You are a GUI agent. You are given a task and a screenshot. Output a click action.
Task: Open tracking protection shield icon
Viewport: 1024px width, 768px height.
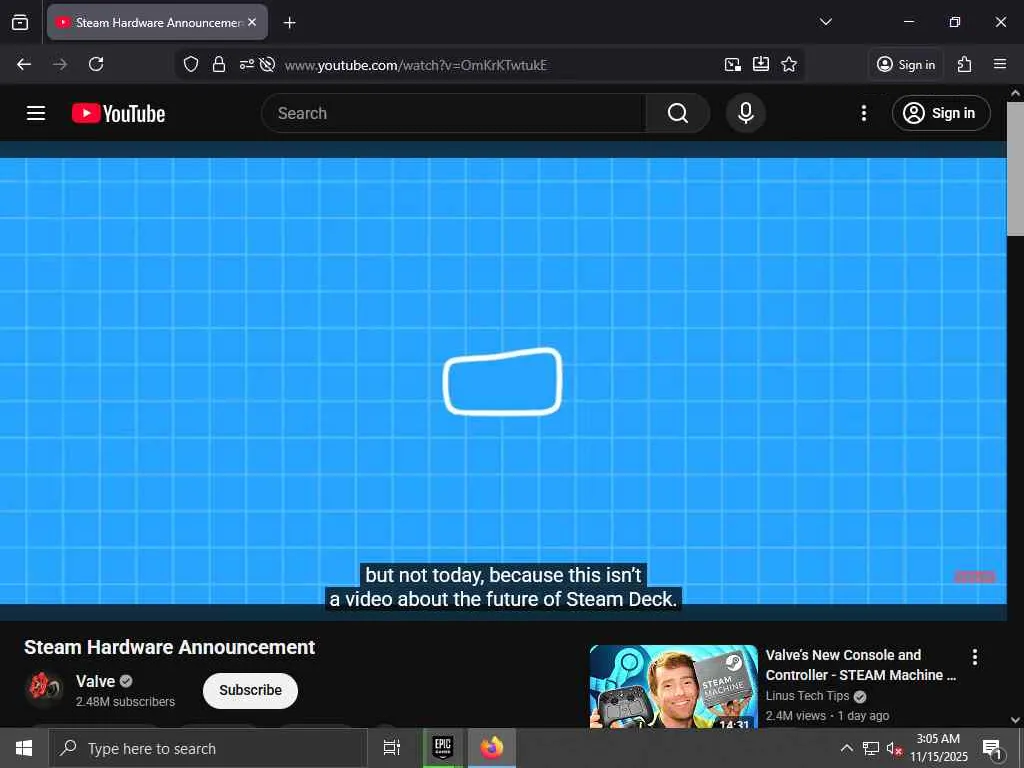(x=191, y=64)
